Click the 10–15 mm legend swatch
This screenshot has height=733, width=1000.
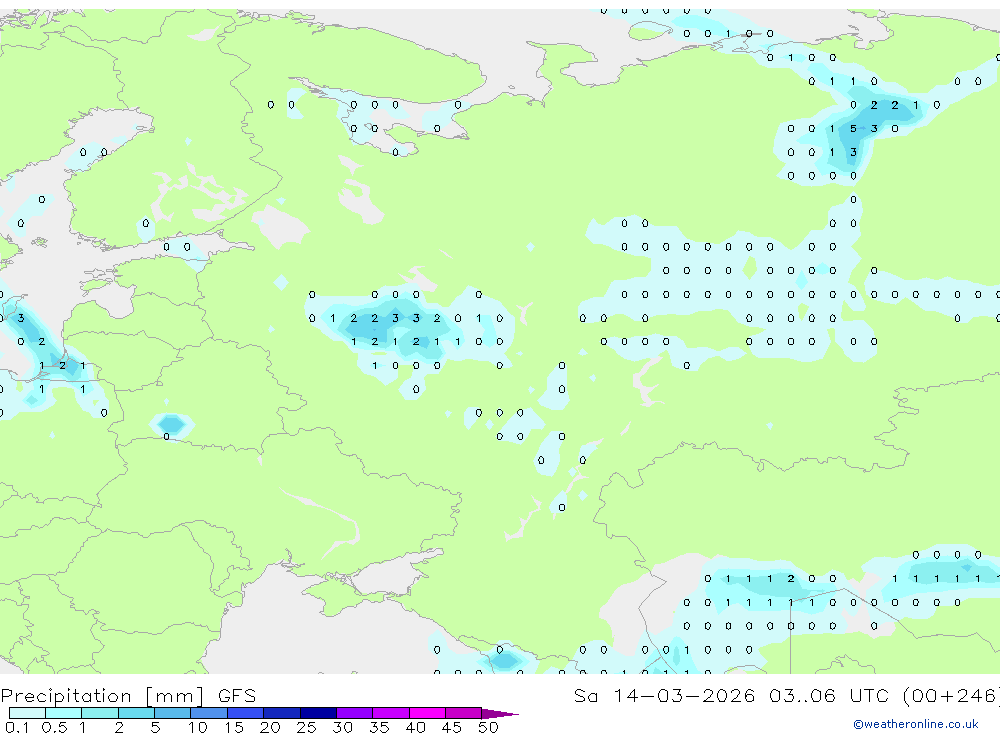tap(209, 713)
